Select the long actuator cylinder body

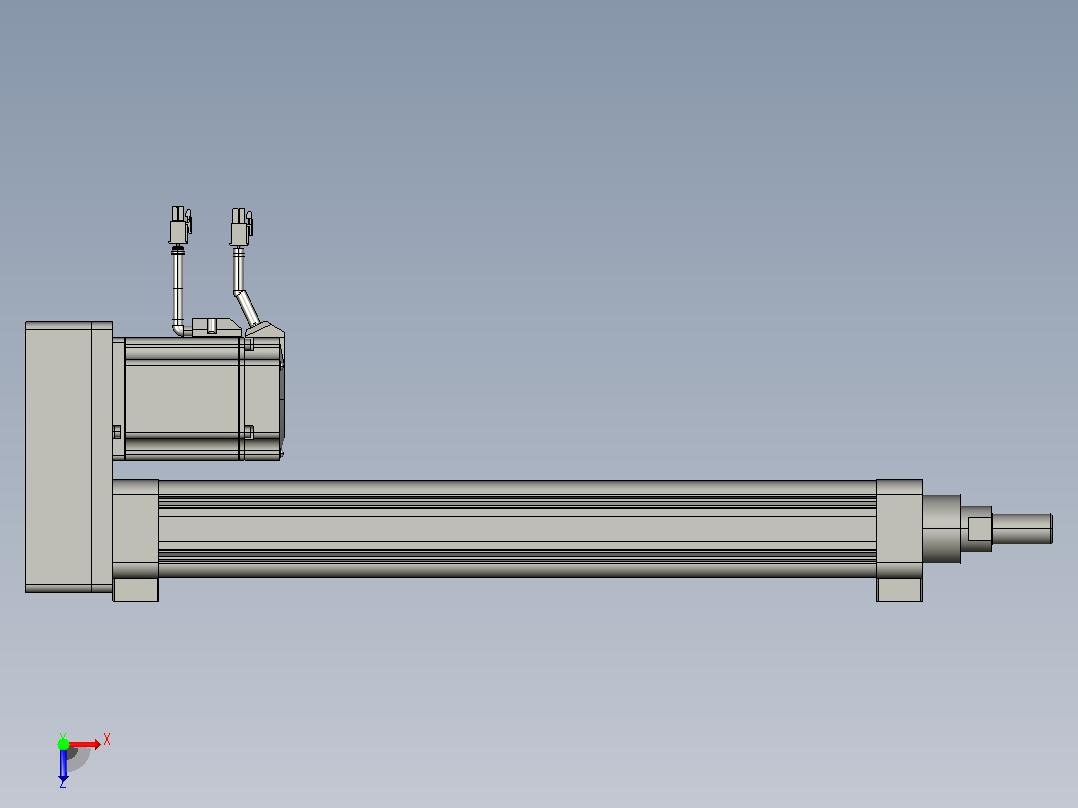517,529
